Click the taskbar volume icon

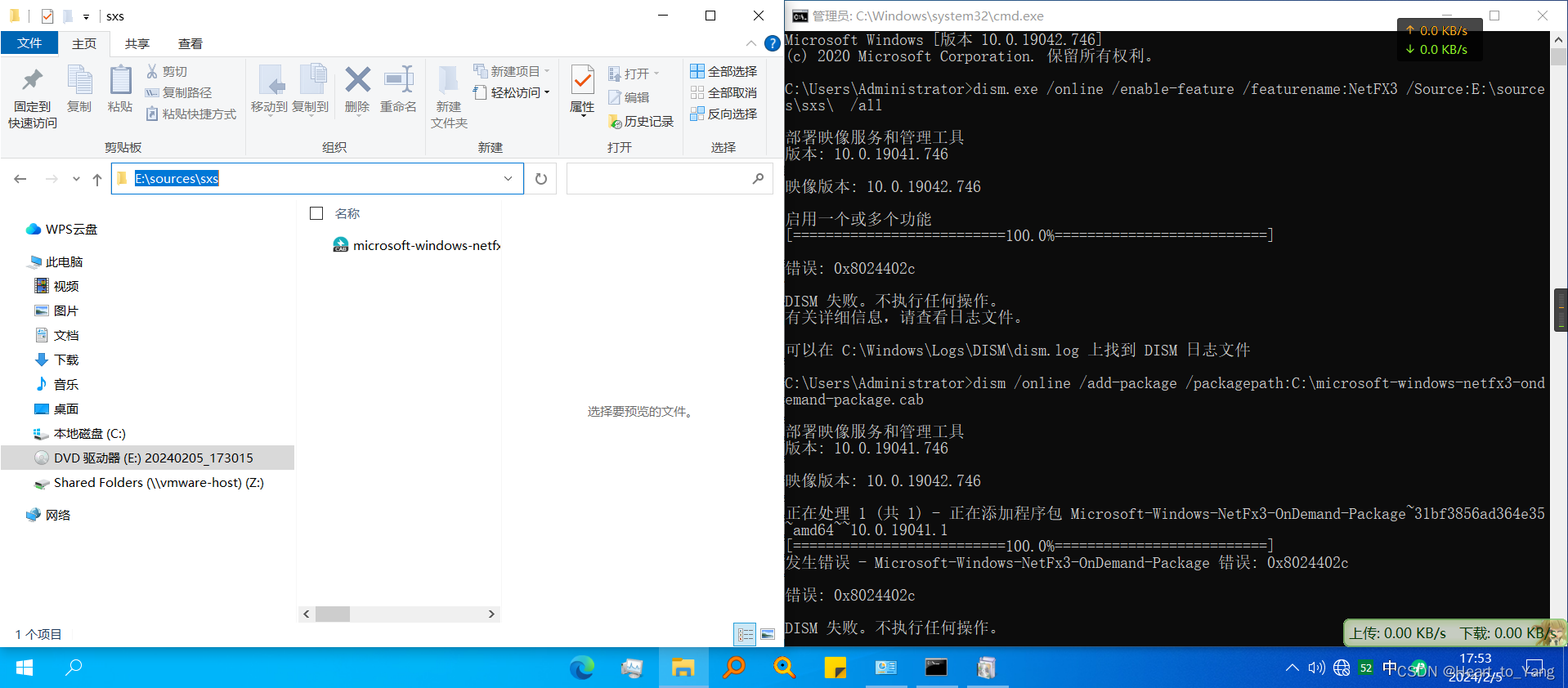tap(1316, 668)
